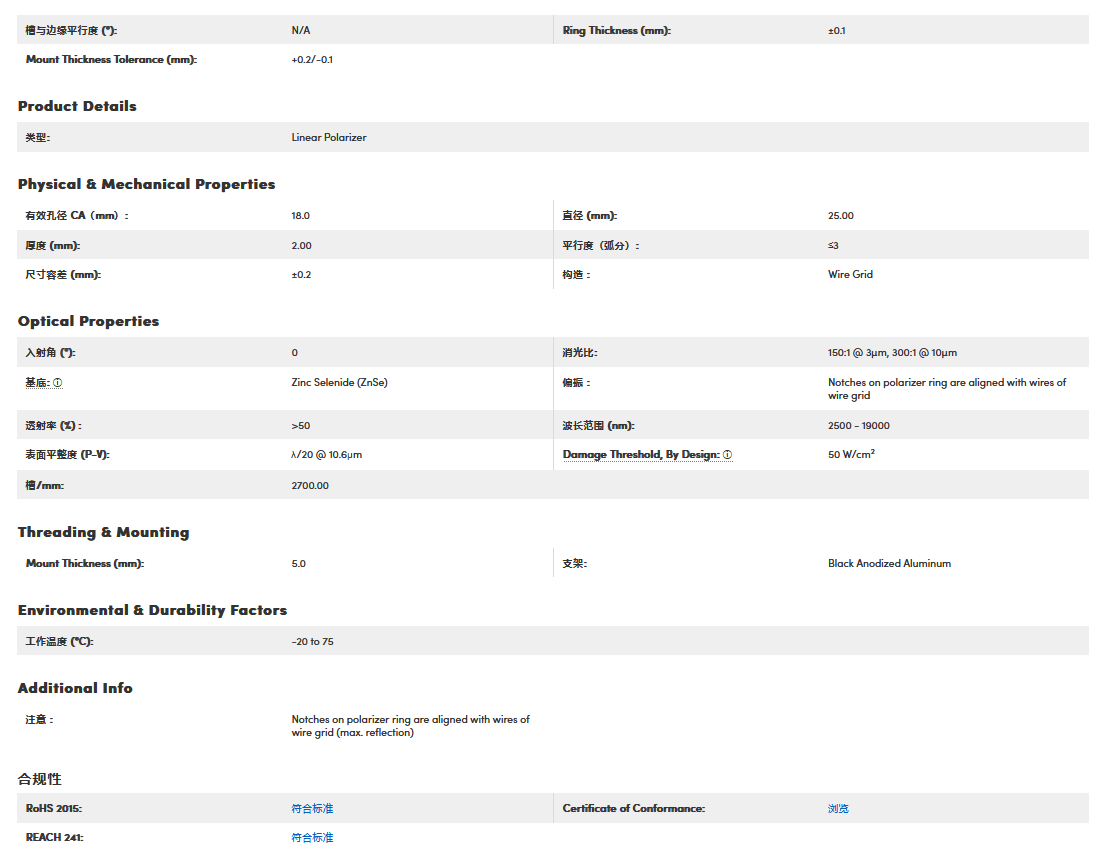This screenshot has height=861, width=1105.
Task: Click the Damage Threshold, By Design label
Action: coord(640,455)
